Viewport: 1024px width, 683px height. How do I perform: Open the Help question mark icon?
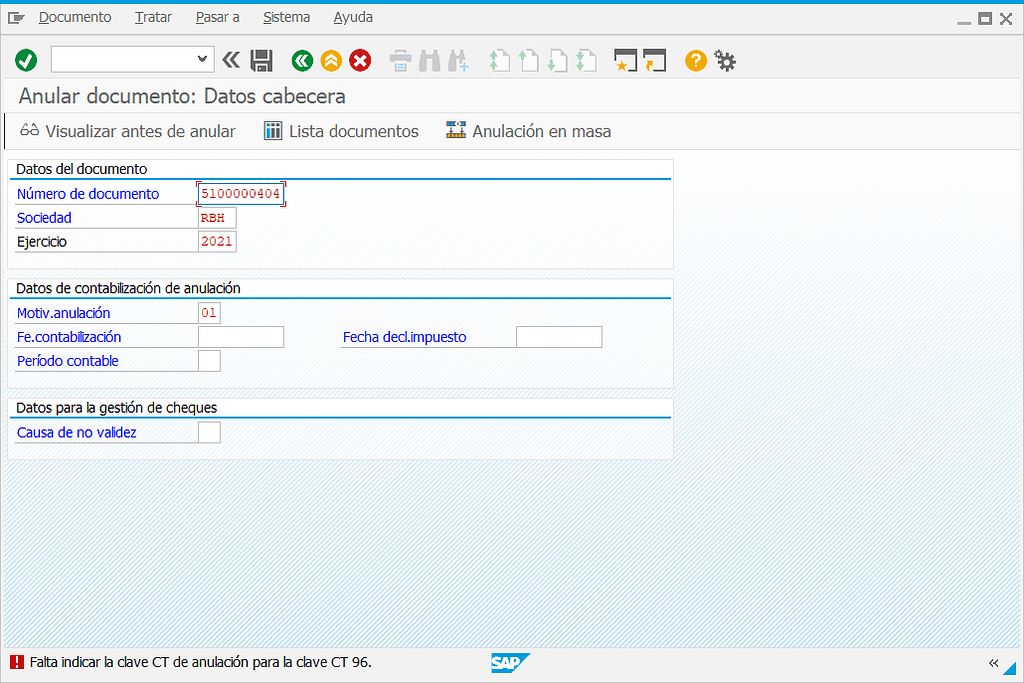coord(696,61)
